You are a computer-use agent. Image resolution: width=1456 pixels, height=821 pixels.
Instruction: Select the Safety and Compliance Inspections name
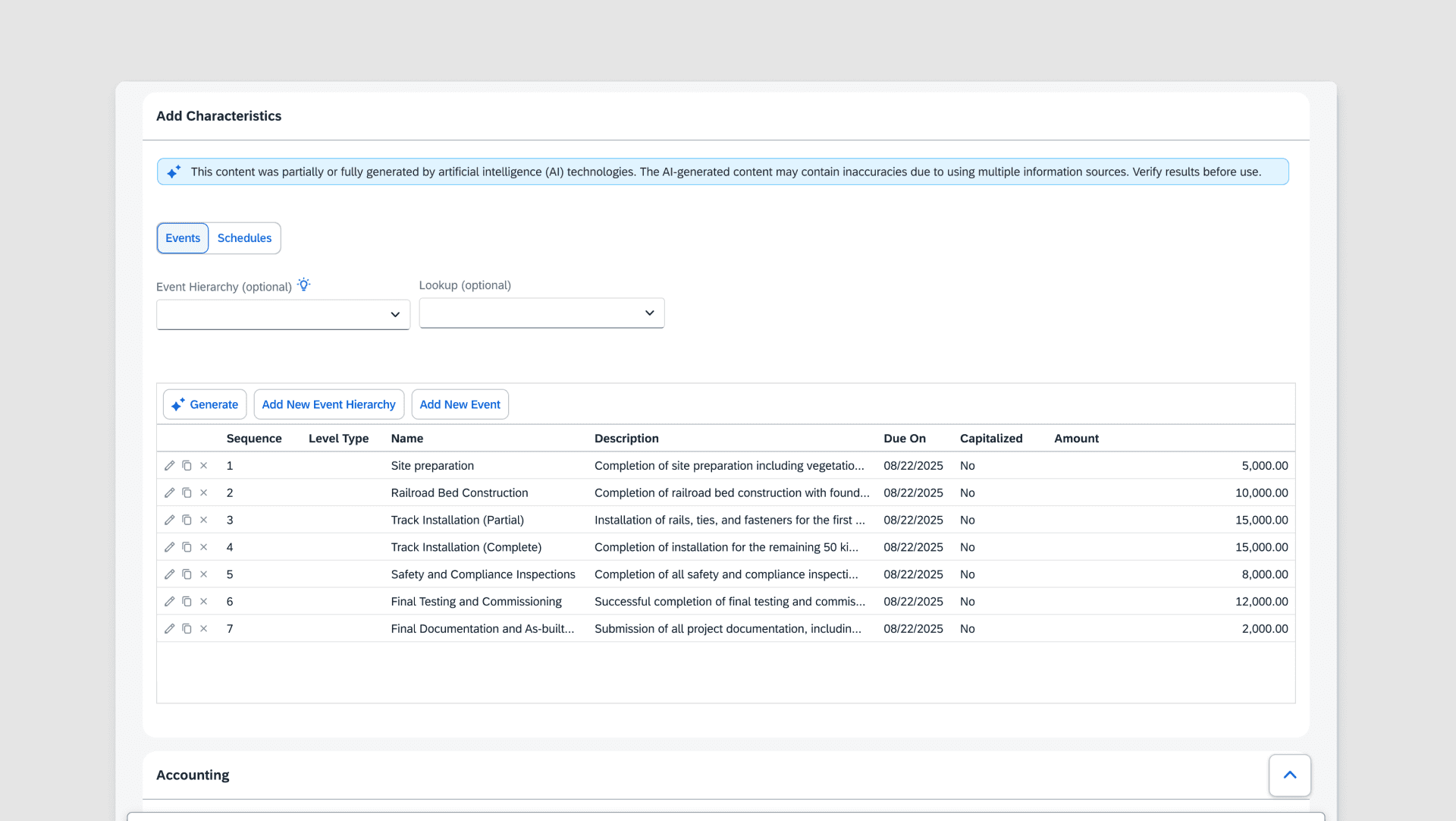(x=483, y=574)
